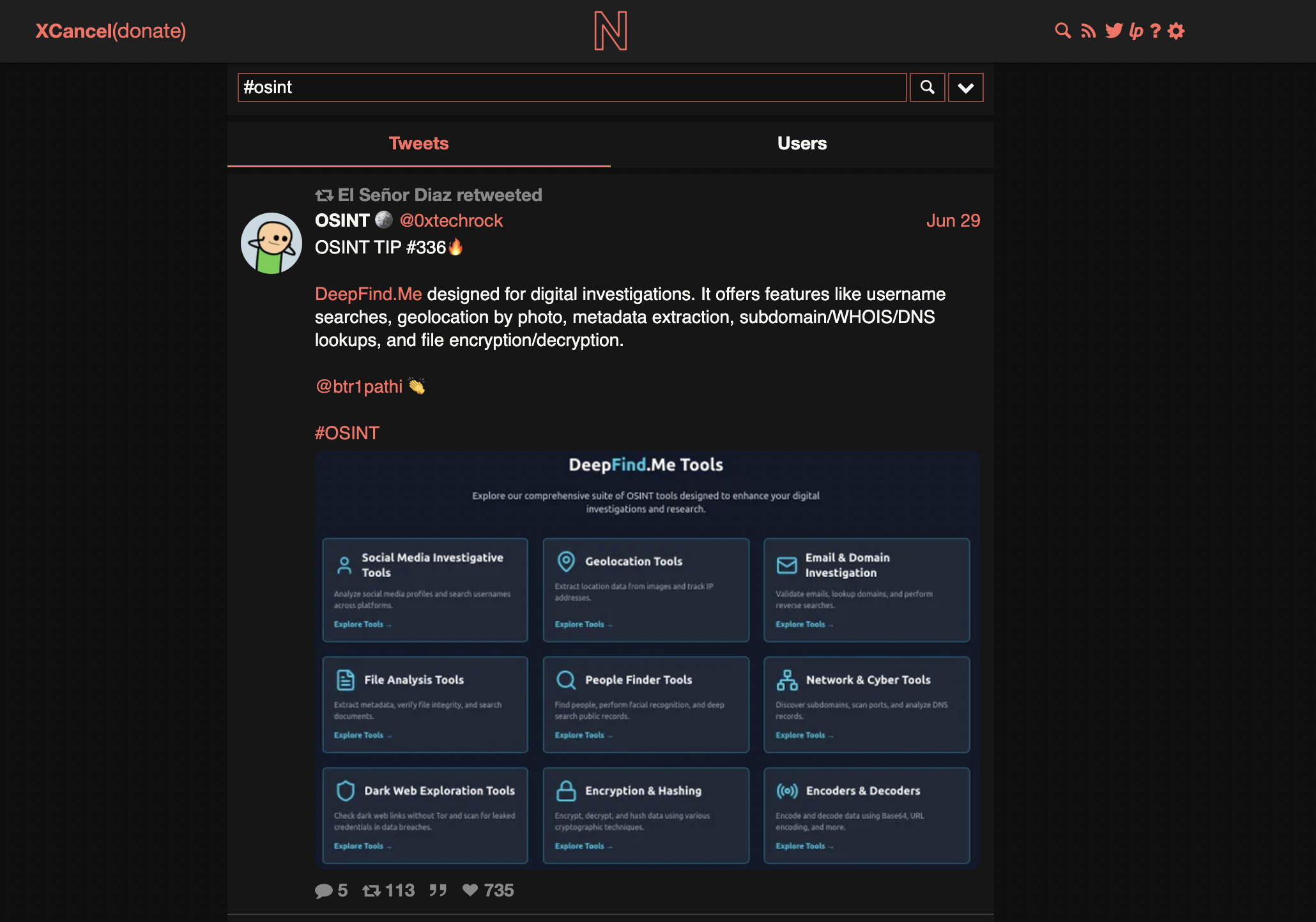Click the 'OSINT TIP #336' text
This screenshot has height=922, width=1316.
(381, 247)
